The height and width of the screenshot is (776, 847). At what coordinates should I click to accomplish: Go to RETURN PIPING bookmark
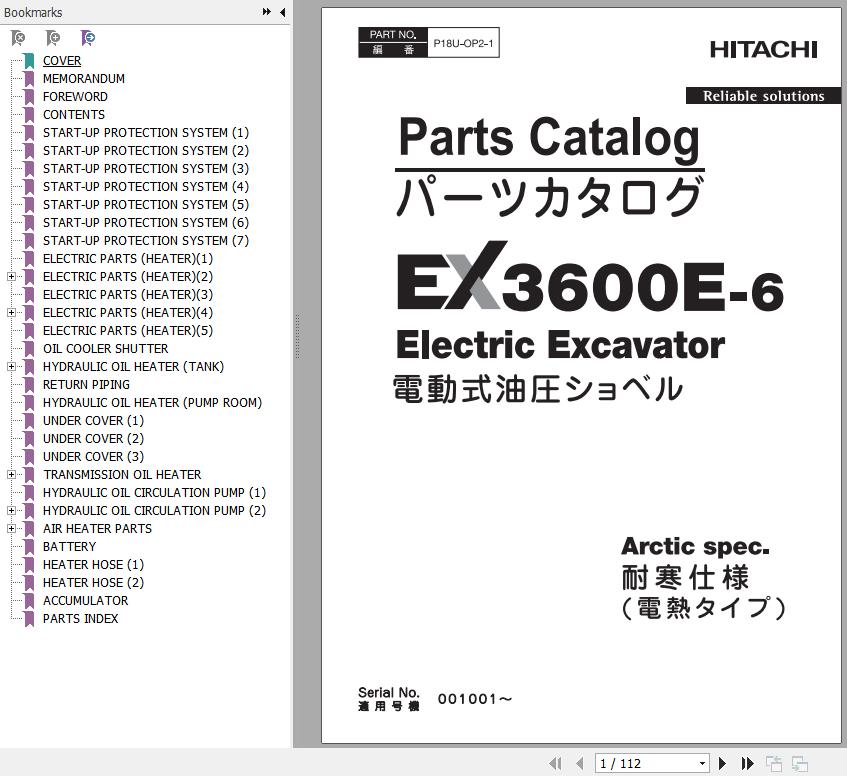point(86,384)
